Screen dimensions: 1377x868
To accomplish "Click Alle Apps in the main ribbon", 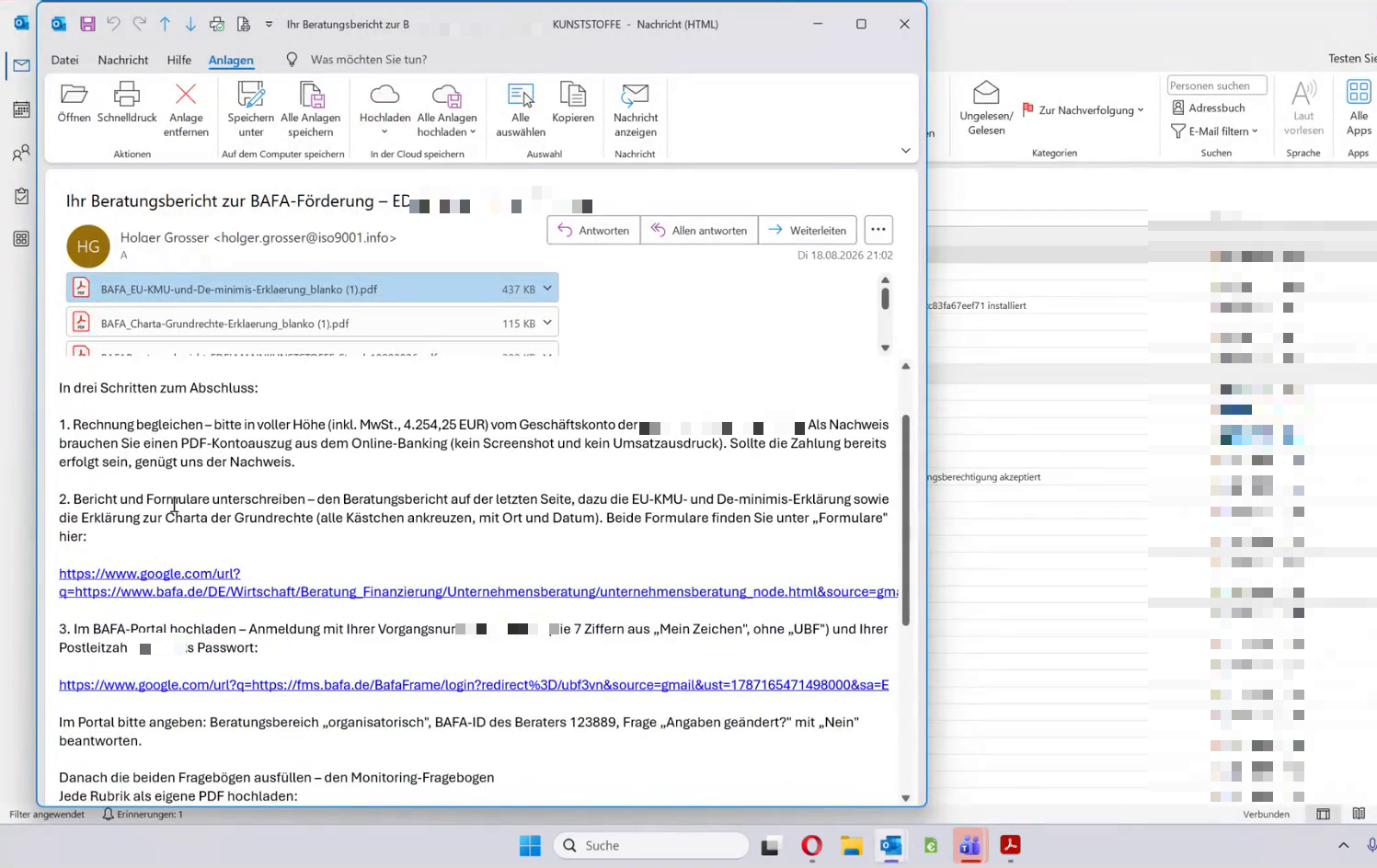I will 1359,108.
